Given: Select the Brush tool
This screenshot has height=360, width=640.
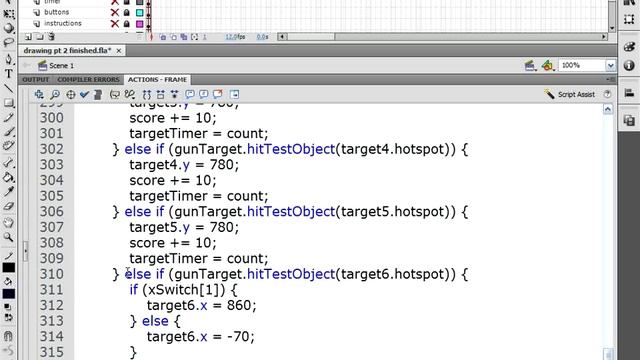Looking at the screenshot, I should click(x=9, y=132).
